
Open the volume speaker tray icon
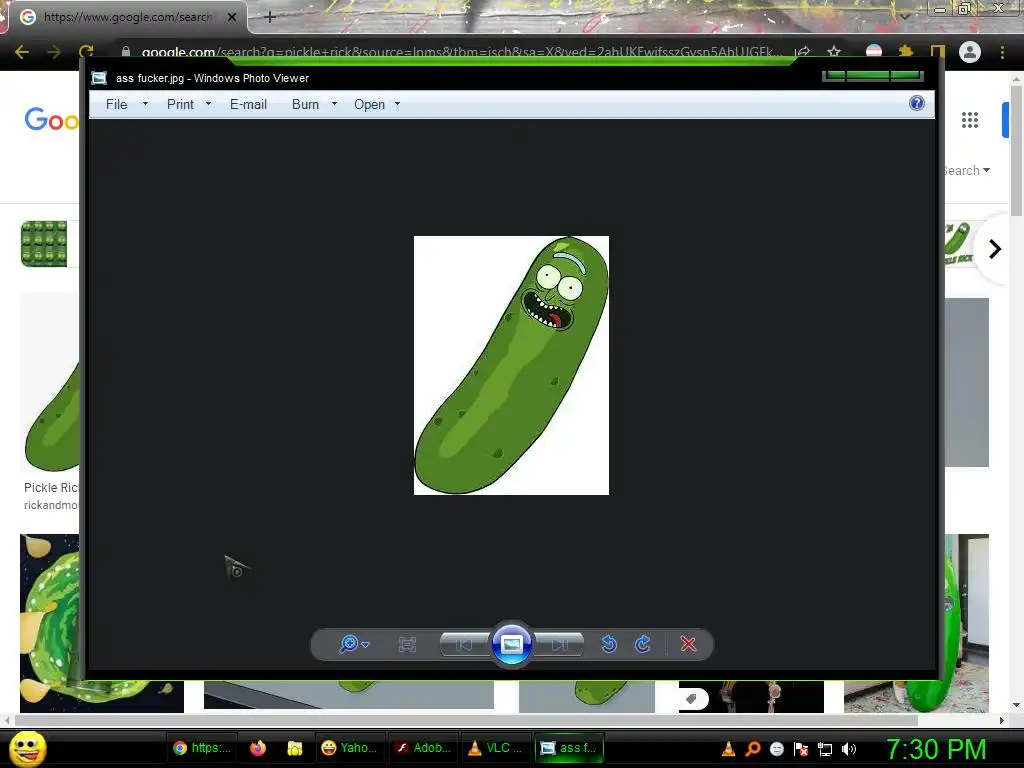point(849,749)
